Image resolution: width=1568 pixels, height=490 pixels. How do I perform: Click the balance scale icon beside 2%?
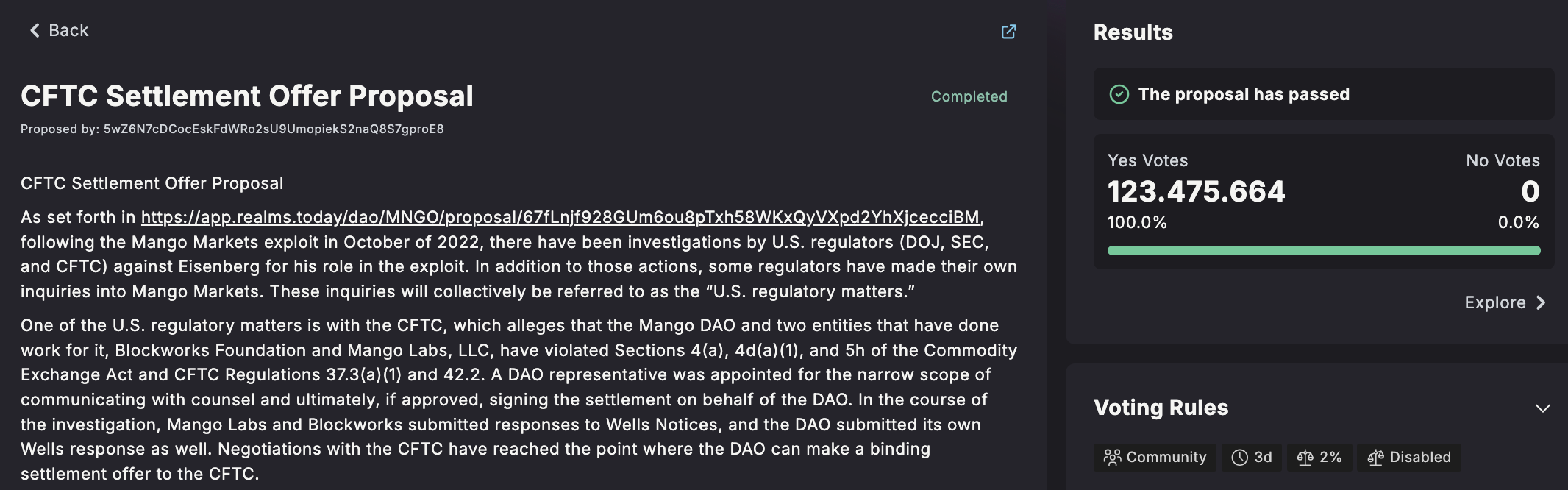pyautogui.click(x=1305, y=458)
